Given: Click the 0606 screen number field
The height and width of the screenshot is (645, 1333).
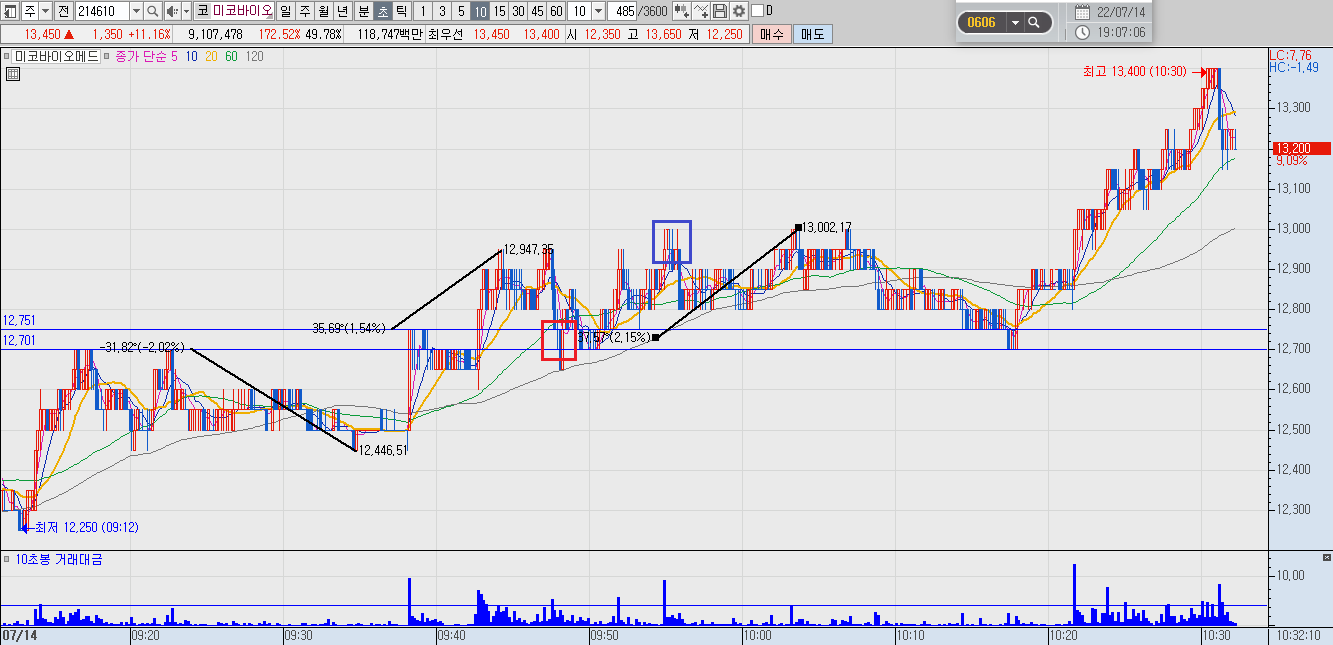Looking at the screenshot, I should [x=982, y=22].
